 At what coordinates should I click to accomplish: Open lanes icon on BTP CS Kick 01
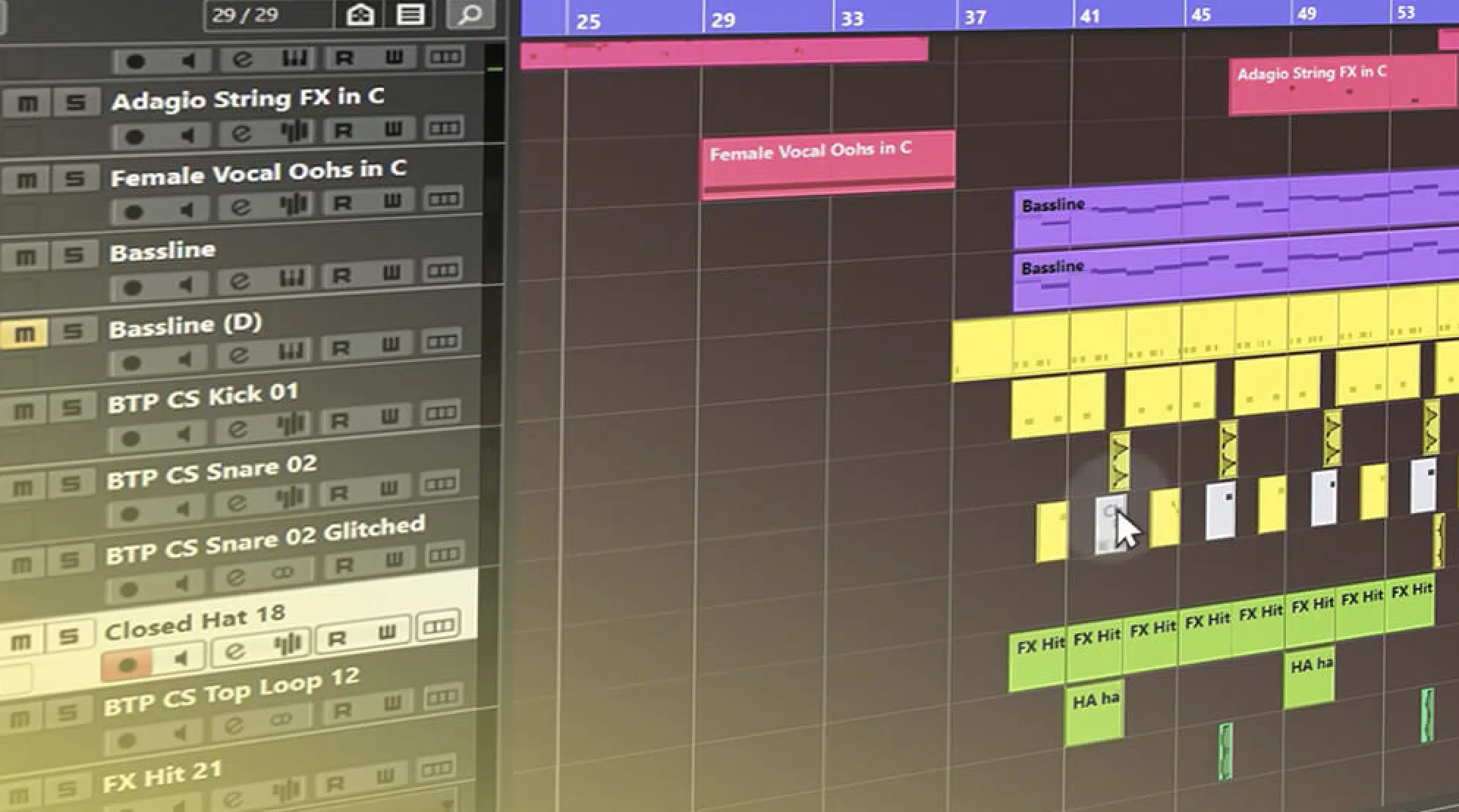(x=440, y=413)
